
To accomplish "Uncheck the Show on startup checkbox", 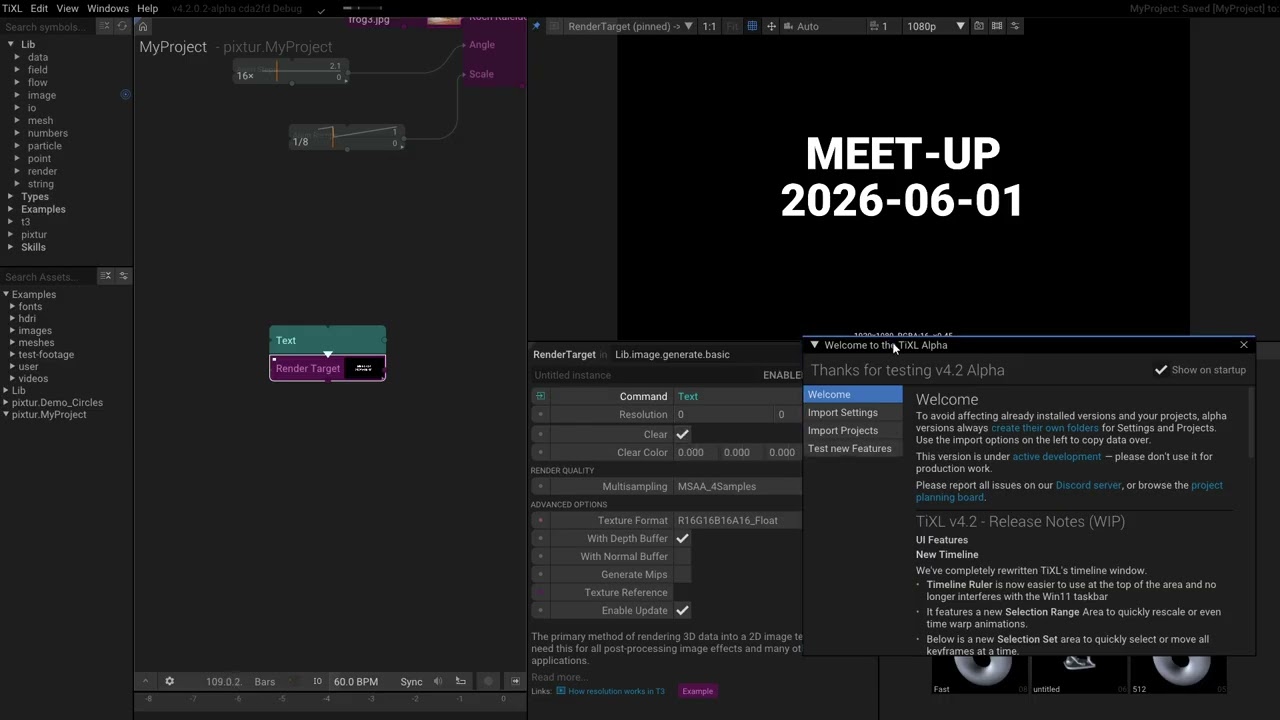I will 1161,370.
